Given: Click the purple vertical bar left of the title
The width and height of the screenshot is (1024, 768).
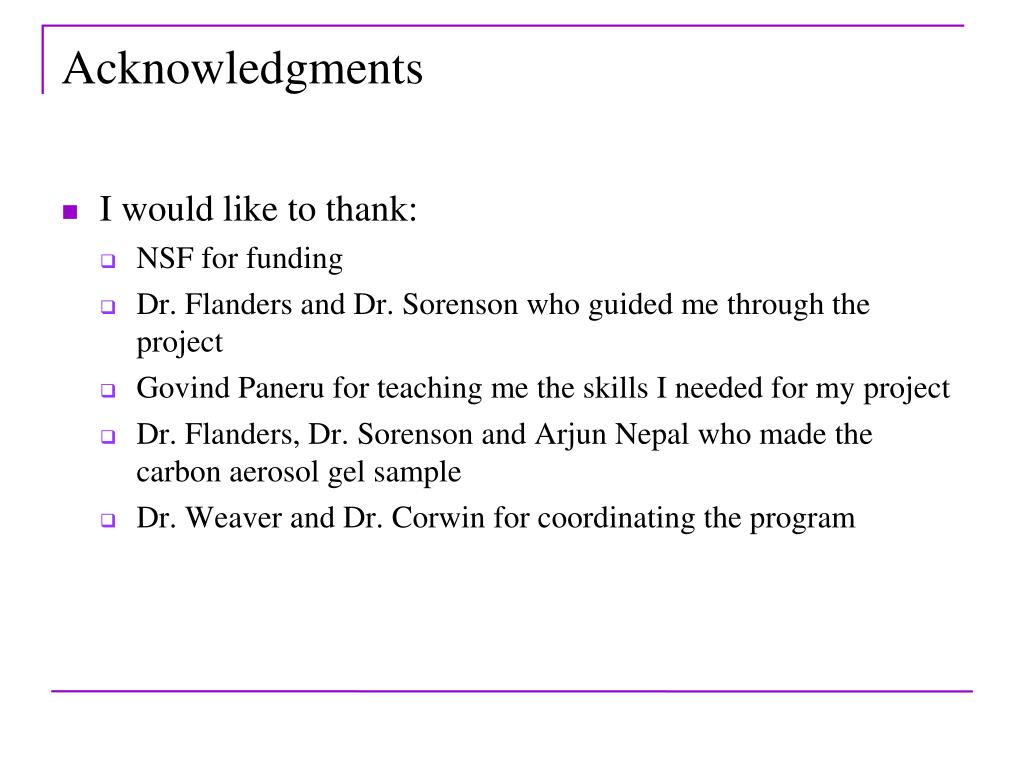Looking at the screenshot, I should [x=43, y=60].
